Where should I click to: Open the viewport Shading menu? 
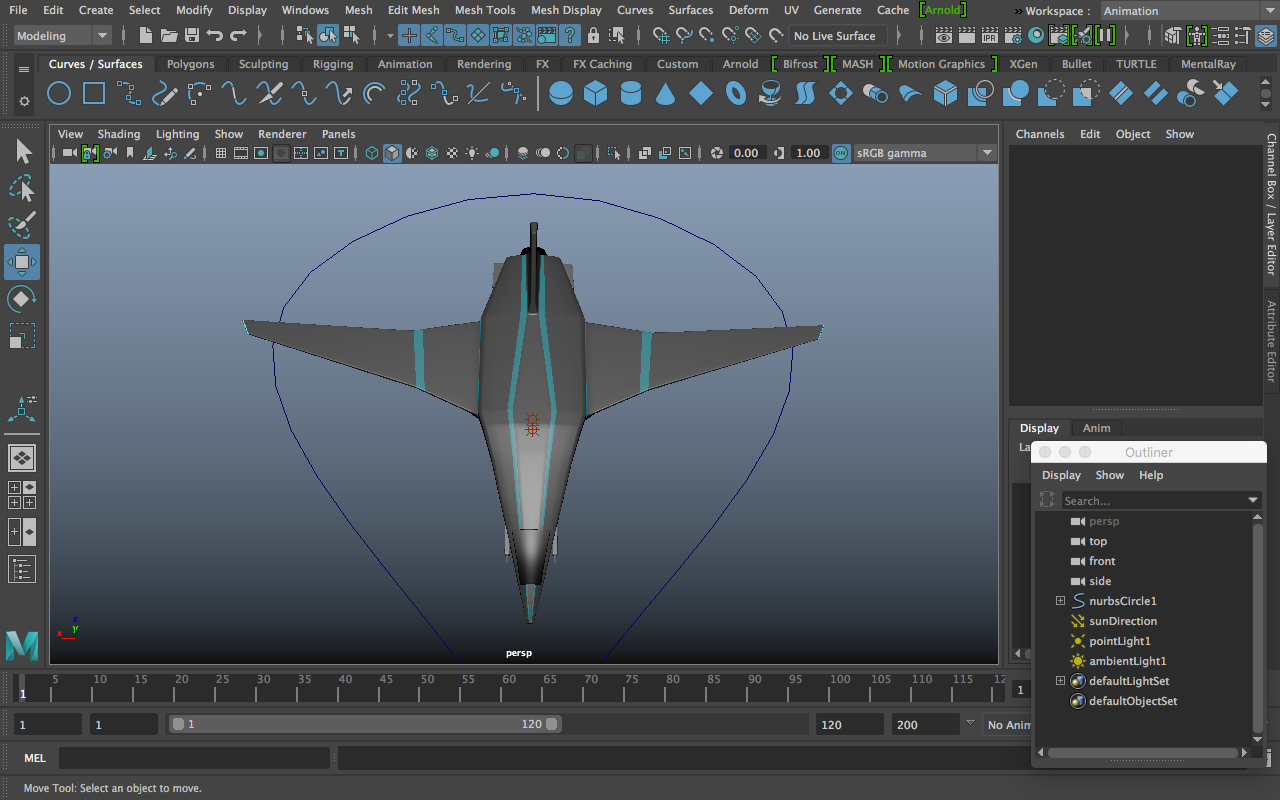pyautogui.click(x=118, y=134)
